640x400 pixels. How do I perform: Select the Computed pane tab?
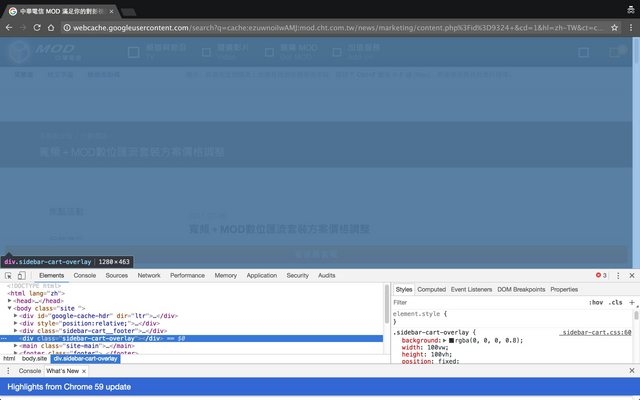[x=431, y=289]
